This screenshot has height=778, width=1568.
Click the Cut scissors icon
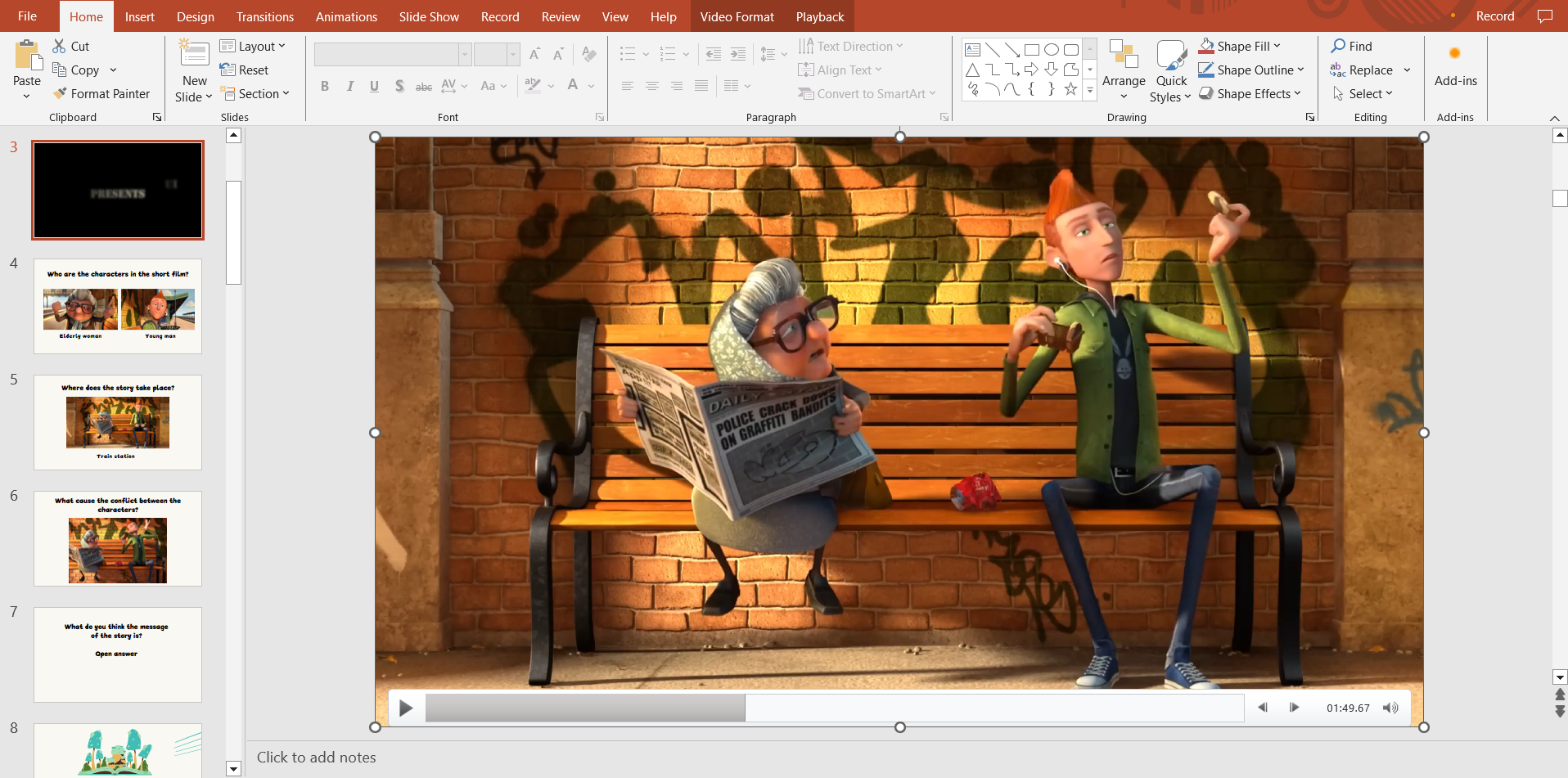click(x=60, y=47)
